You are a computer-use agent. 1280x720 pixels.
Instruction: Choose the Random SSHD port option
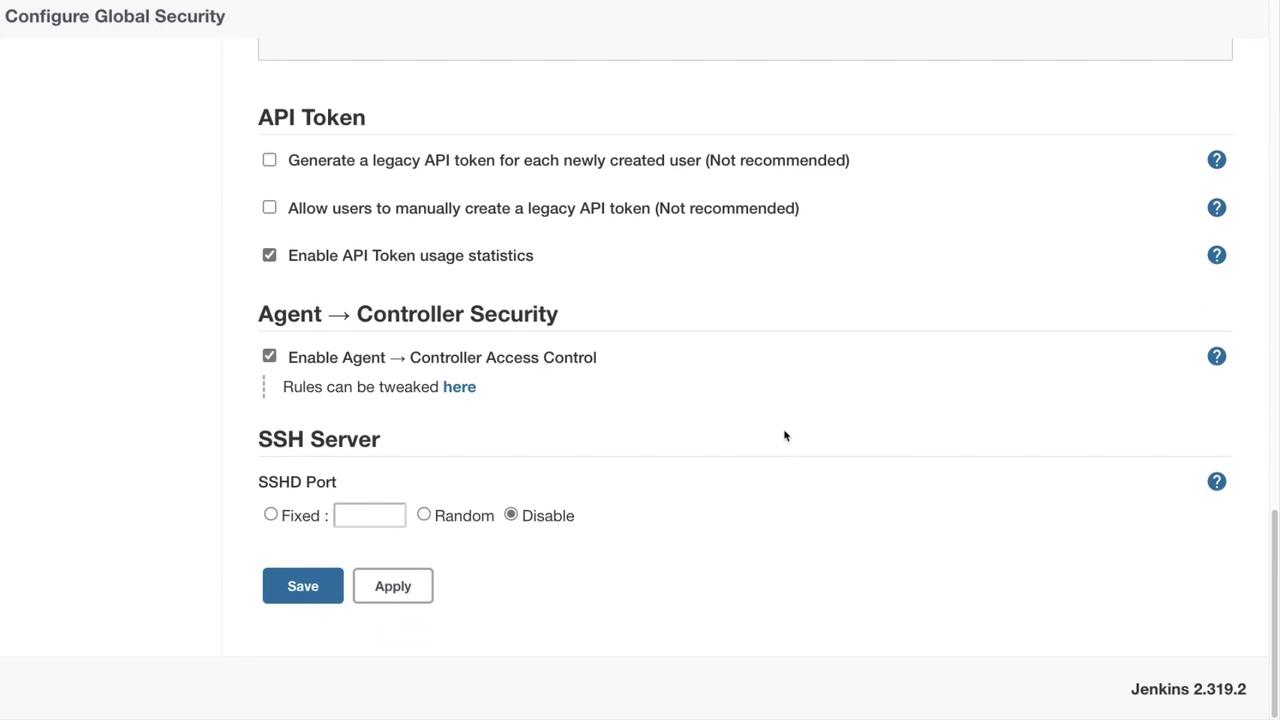pos(424,514)
